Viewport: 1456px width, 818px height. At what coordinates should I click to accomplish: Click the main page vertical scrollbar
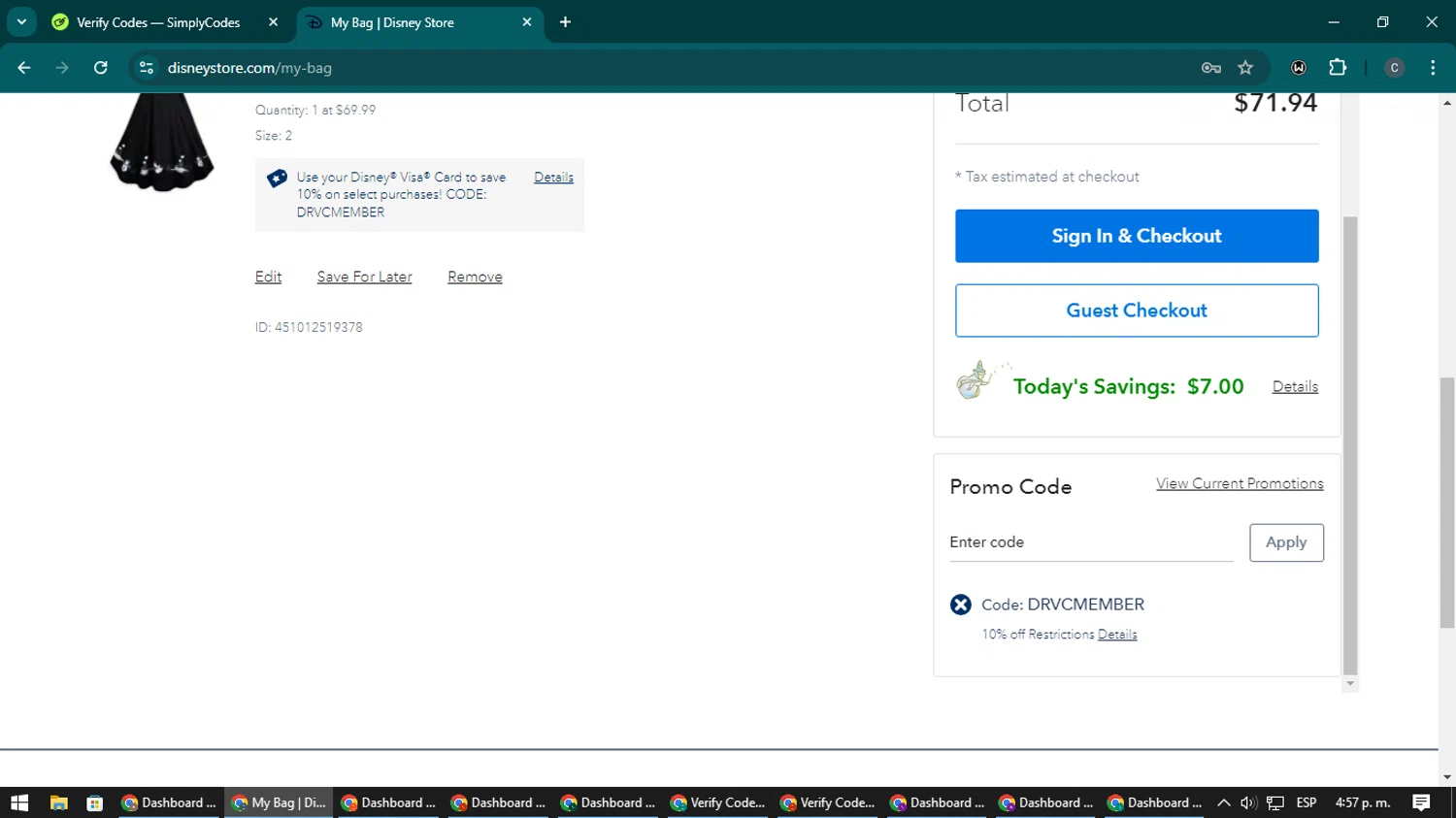[1447, 503]
